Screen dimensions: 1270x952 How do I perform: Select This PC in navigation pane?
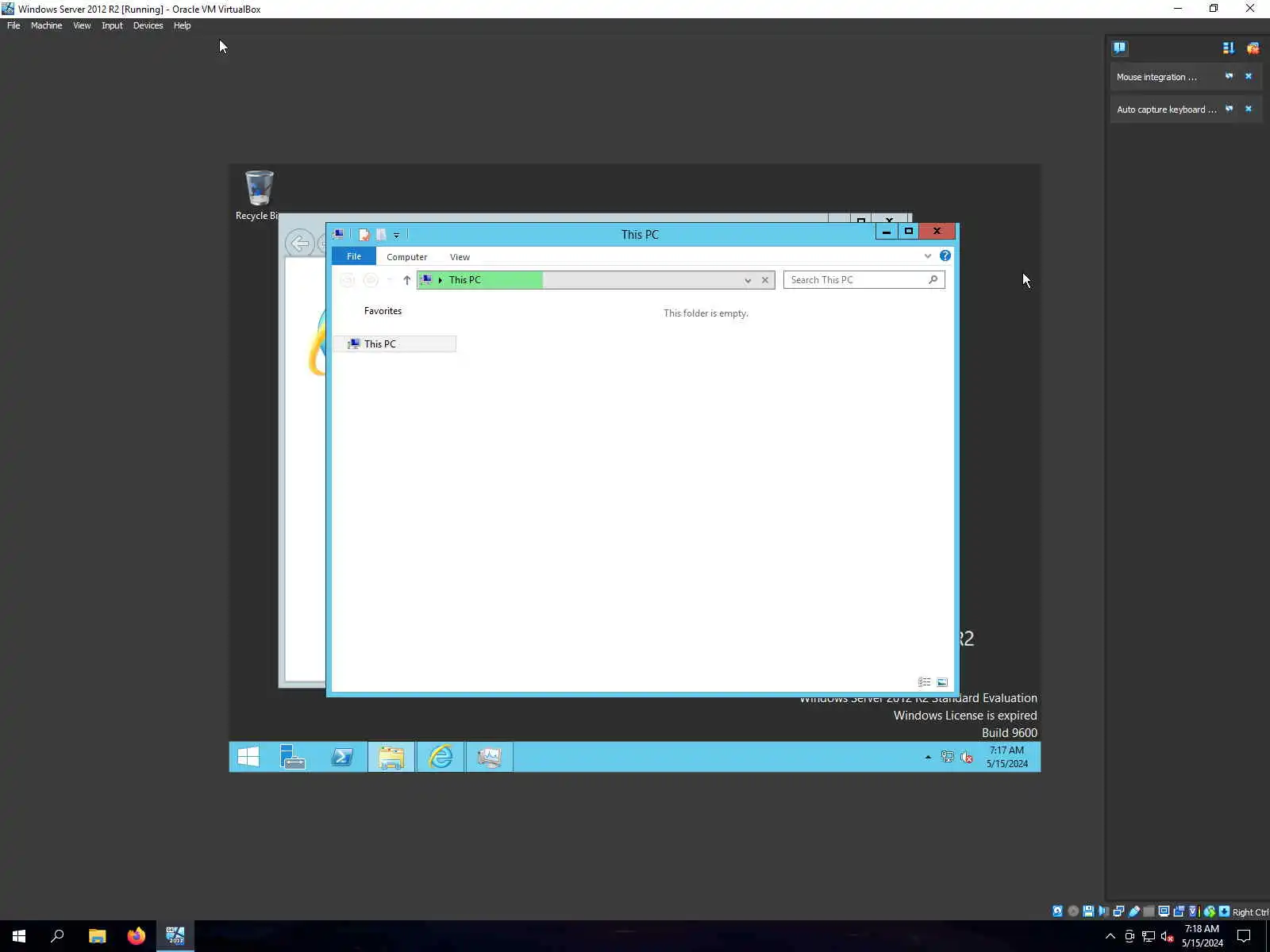click(394, 344)
